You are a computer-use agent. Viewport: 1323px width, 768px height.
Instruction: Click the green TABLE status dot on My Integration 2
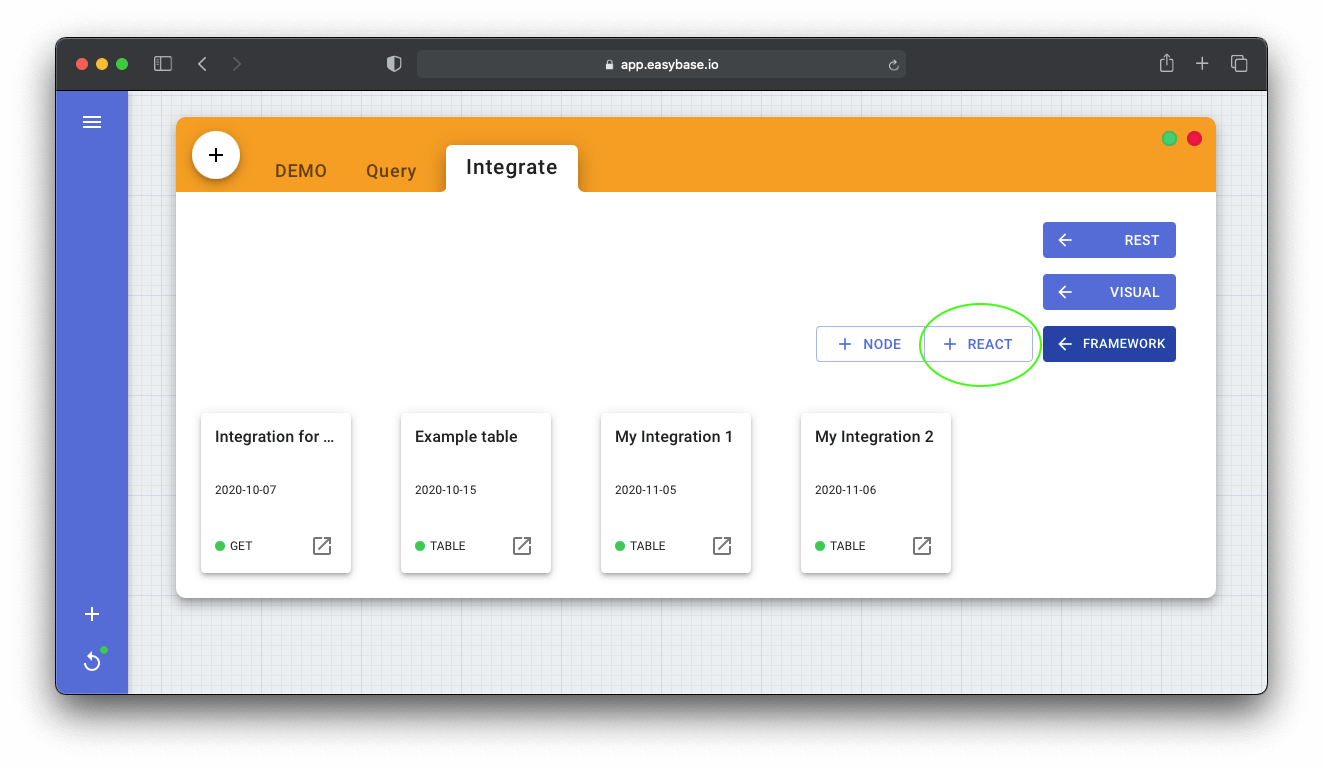[819, 545]
